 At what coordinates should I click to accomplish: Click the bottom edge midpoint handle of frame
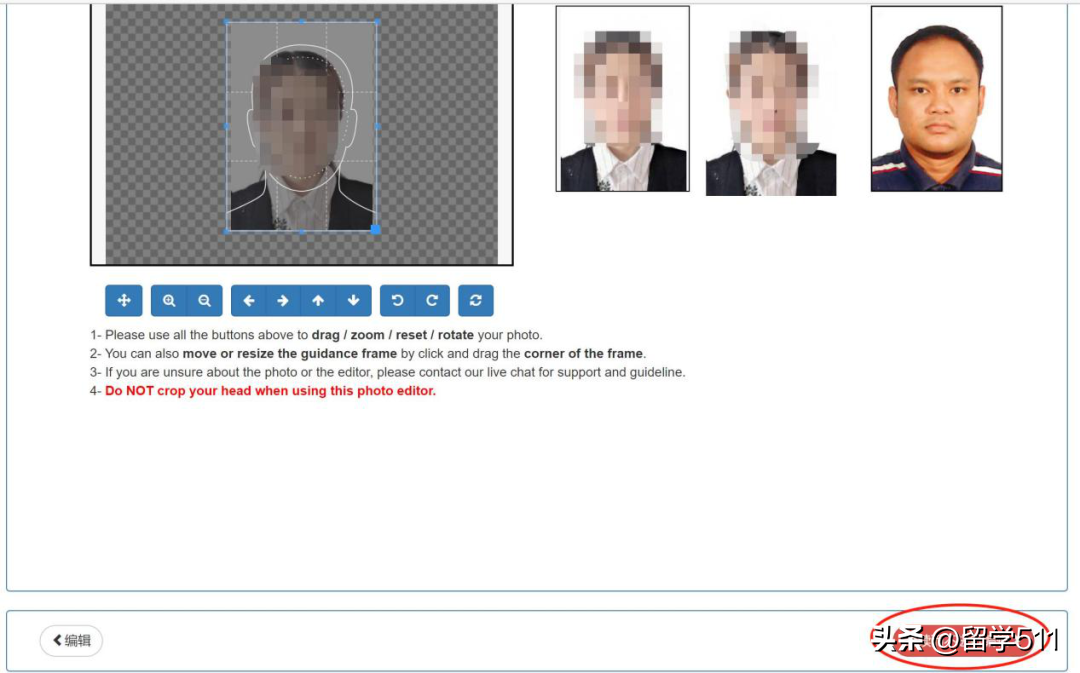302,231
